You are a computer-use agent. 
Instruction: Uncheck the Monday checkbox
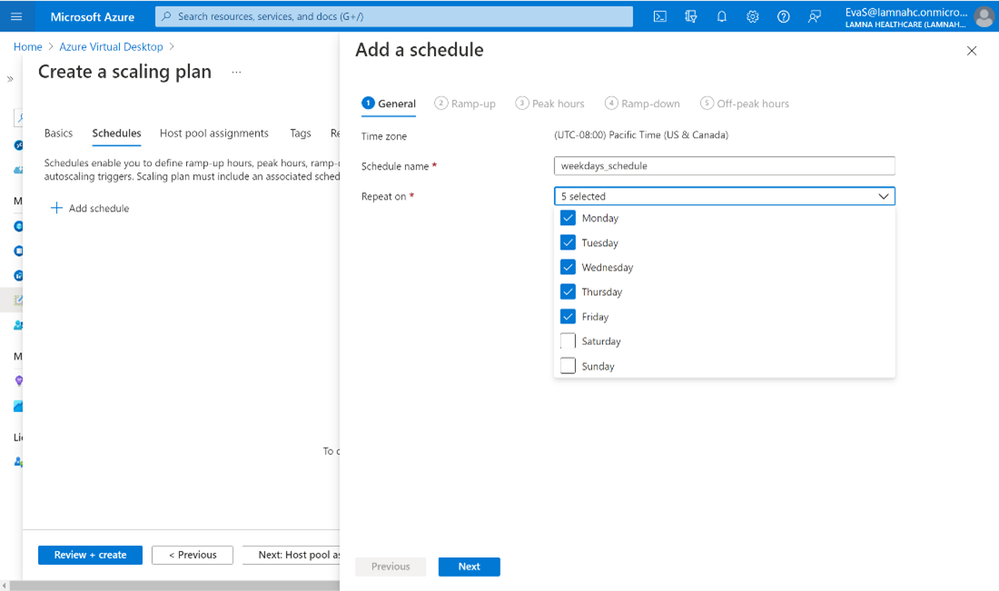click(x=568, y=218)
